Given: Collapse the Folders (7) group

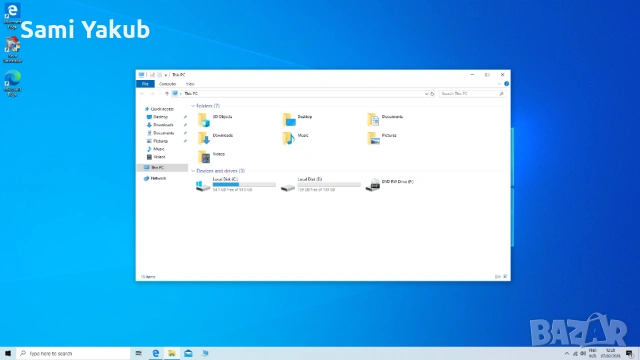Looking at the screenshot, I should coord(193,106).
